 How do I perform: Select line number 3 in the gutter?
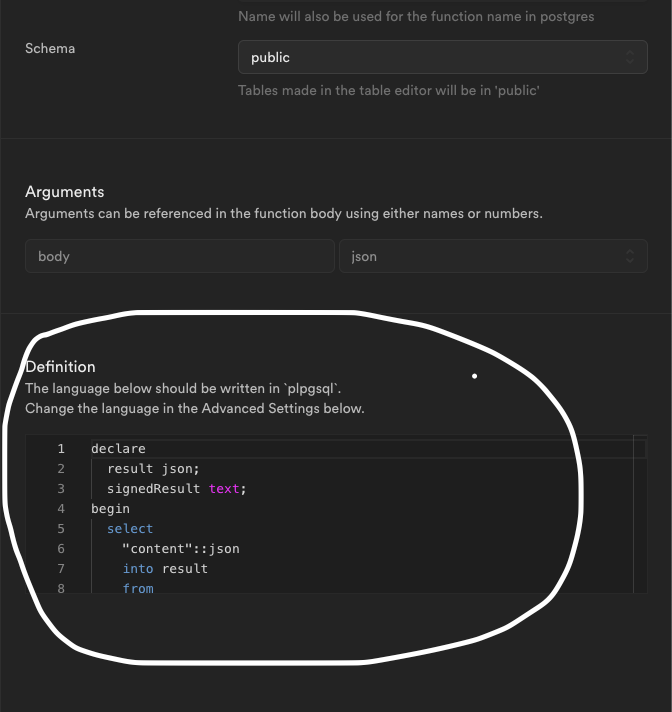coord(61,489)
